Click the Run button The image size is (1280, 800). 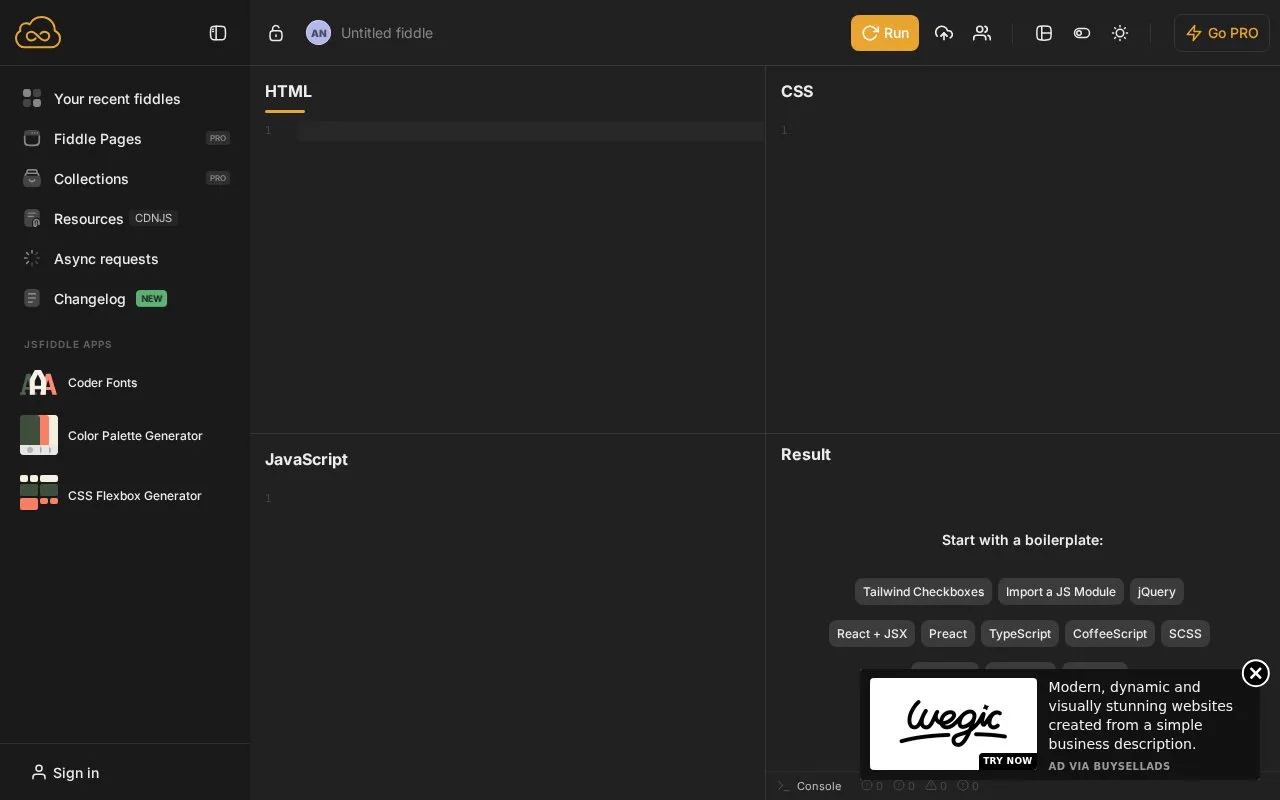pyautogui.click(x=885, y=33)
